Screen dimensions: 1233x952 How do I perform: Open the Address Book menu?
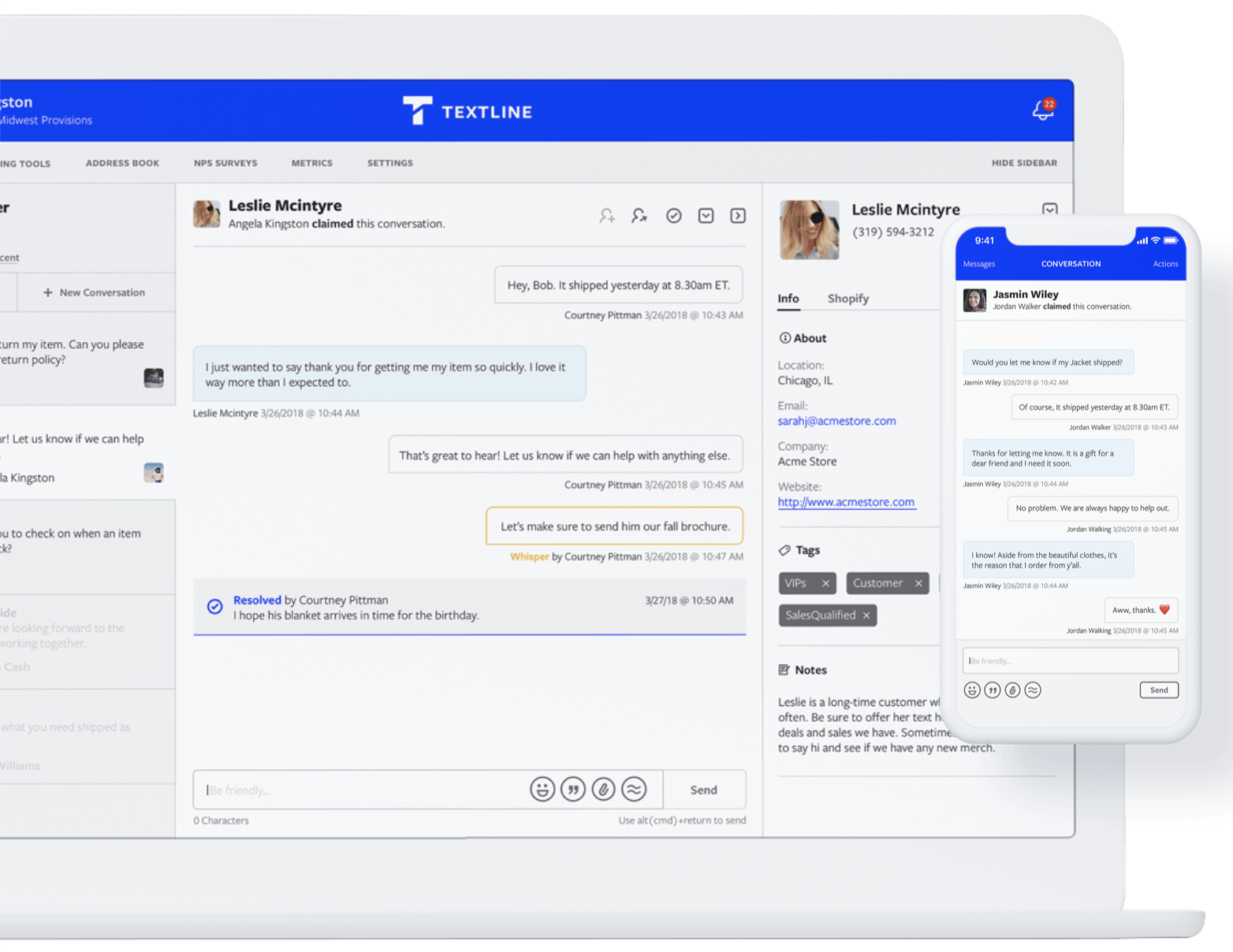(x=122, y=163)
